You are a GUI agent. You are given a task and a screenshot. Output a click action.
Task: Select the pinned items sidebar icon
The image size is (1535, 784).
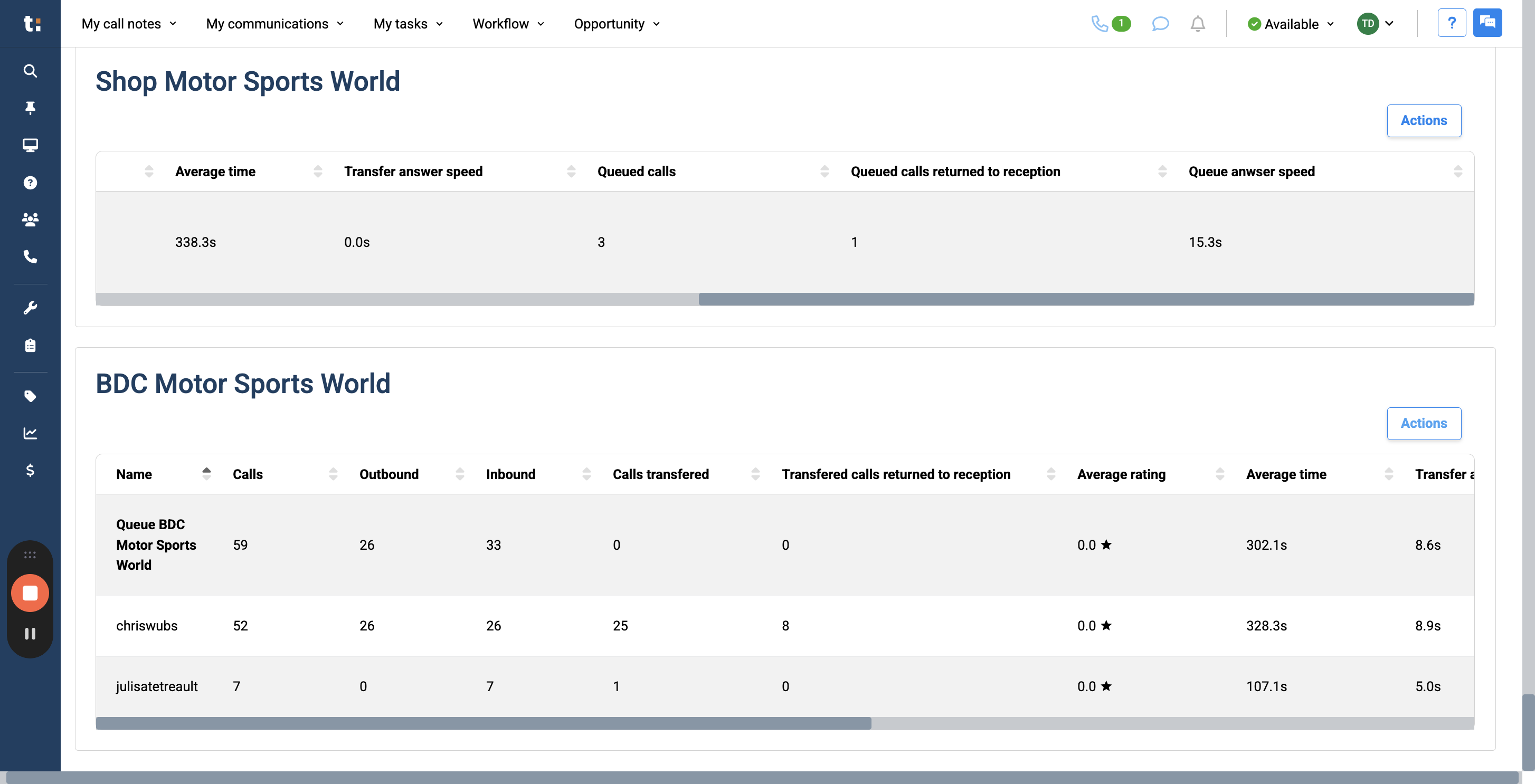pos(30,108)
